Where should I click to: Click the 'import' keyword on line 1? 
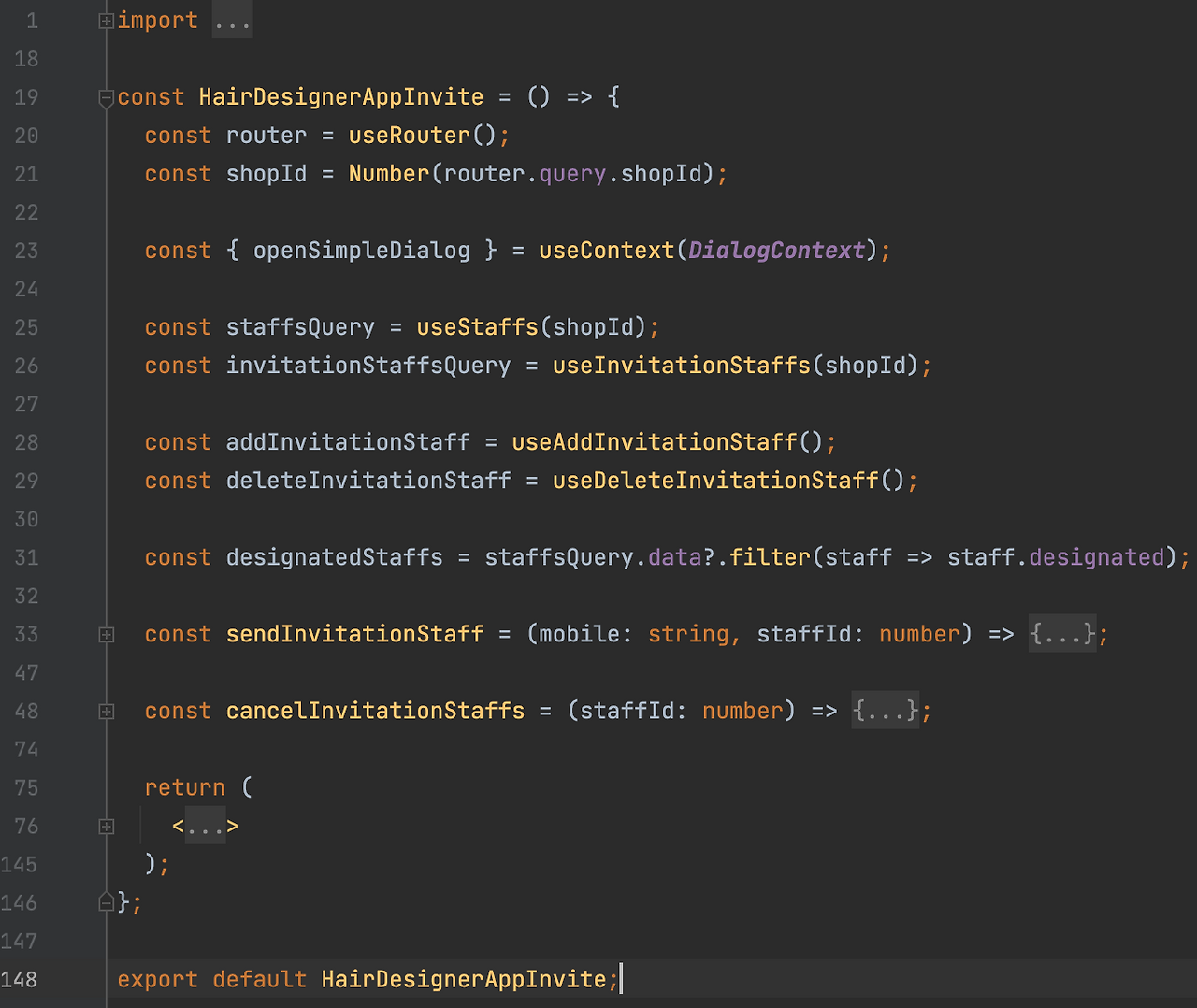click(158, 21)
